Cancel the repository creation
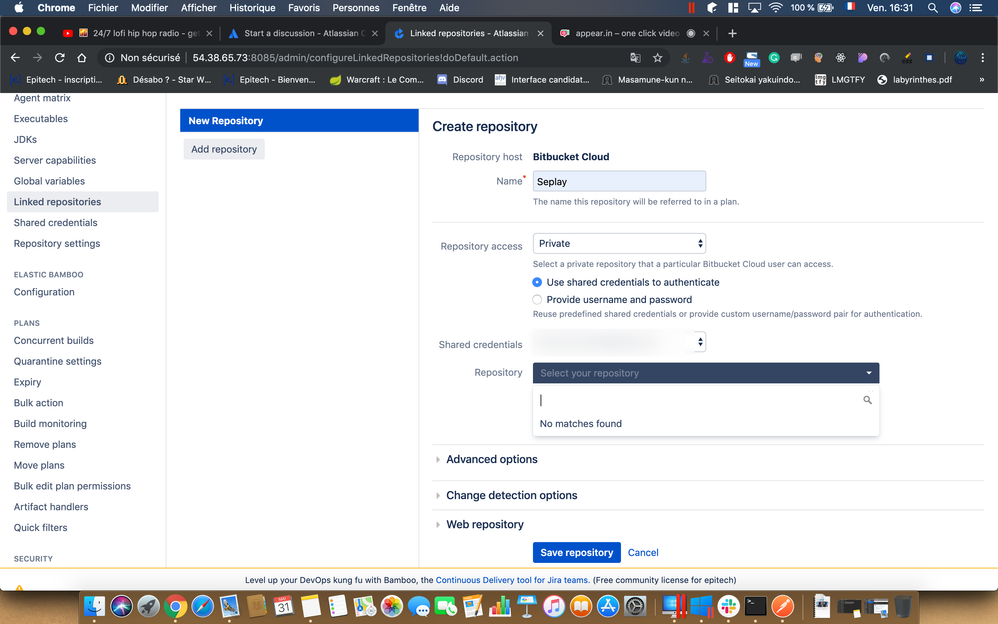Screen dimensions: 998x624 tap(643, 553)
